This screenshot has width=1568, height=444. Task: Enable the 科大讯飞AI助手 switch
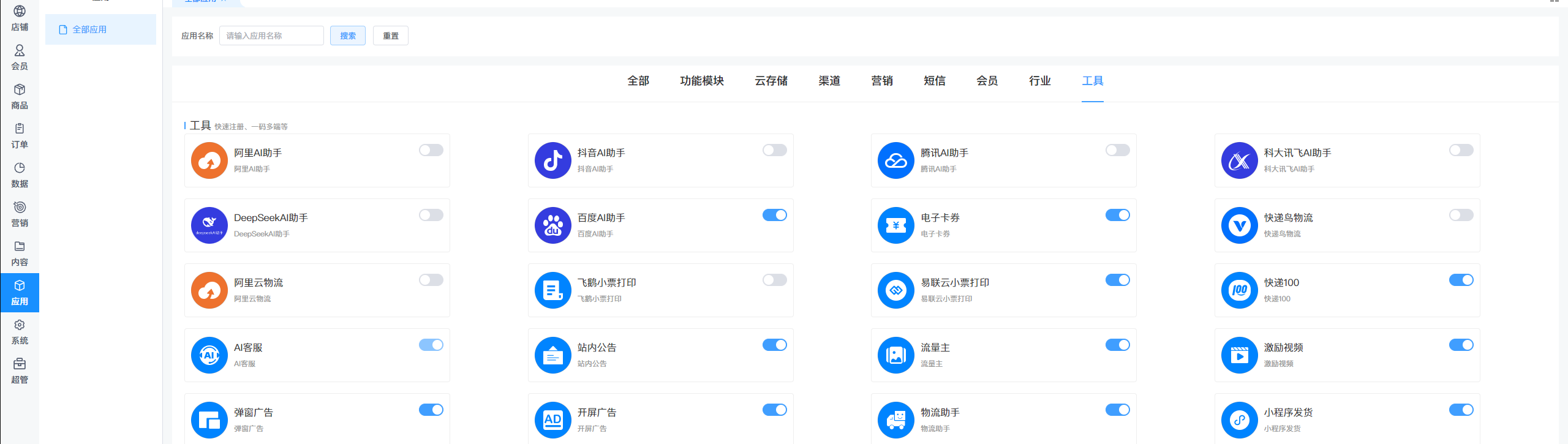pos(1461,150)
